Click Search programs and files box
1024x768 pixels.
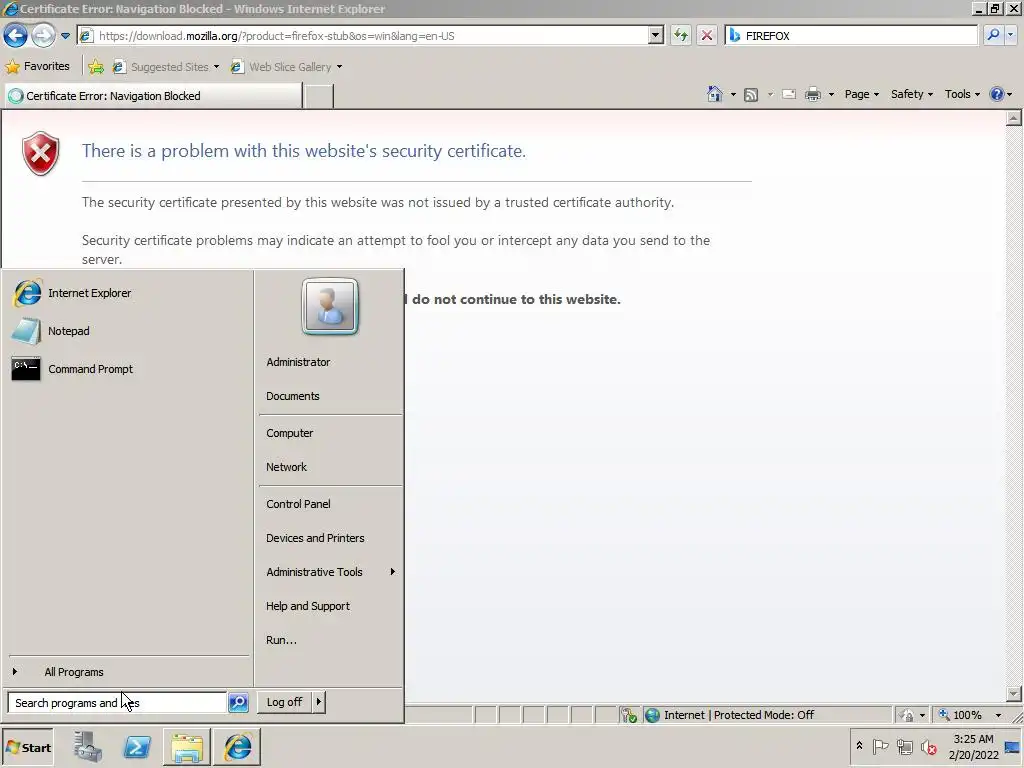click(x=117, y=703)
